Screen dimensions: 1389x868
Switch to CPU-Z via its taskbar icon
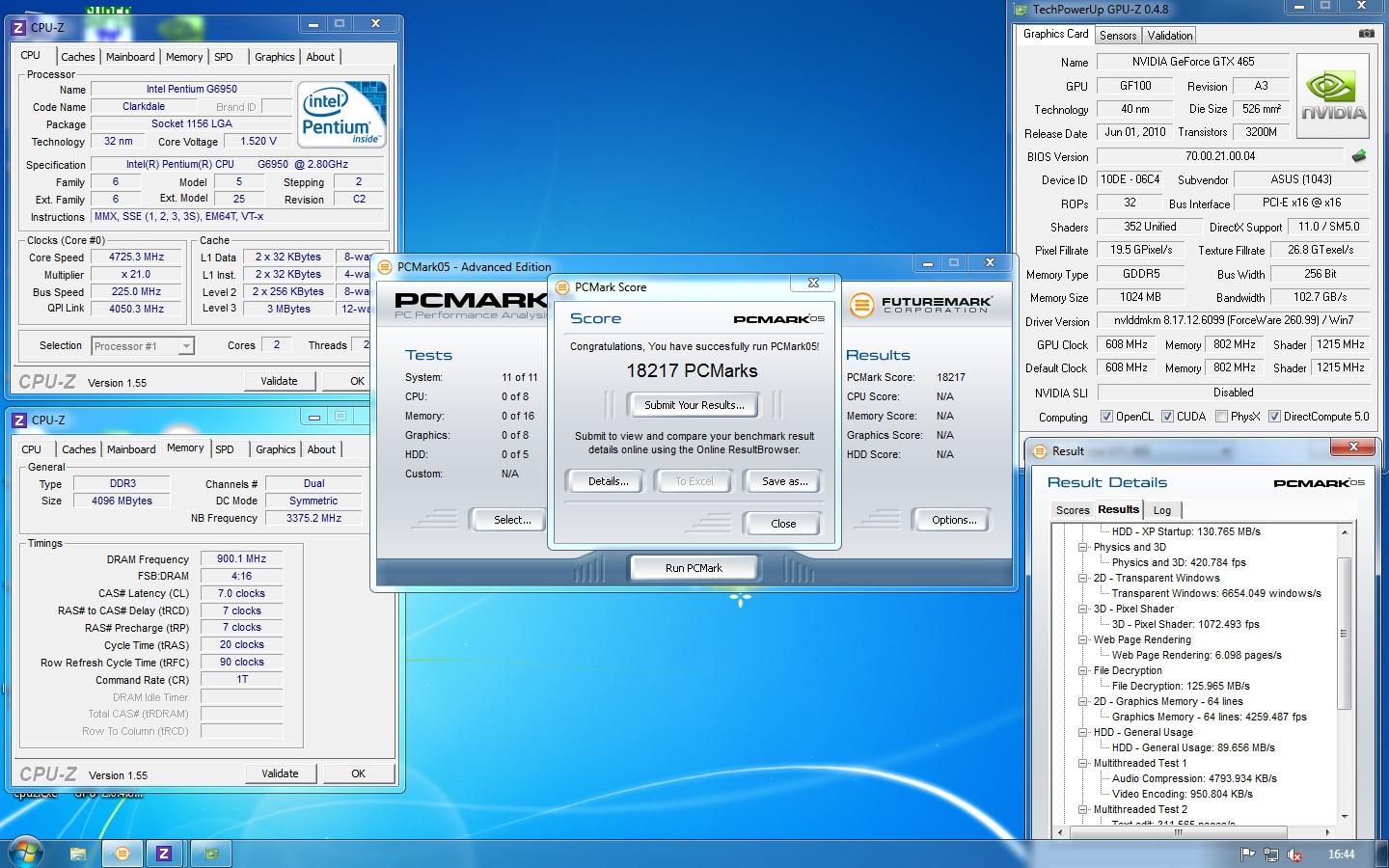pos(164,853)
